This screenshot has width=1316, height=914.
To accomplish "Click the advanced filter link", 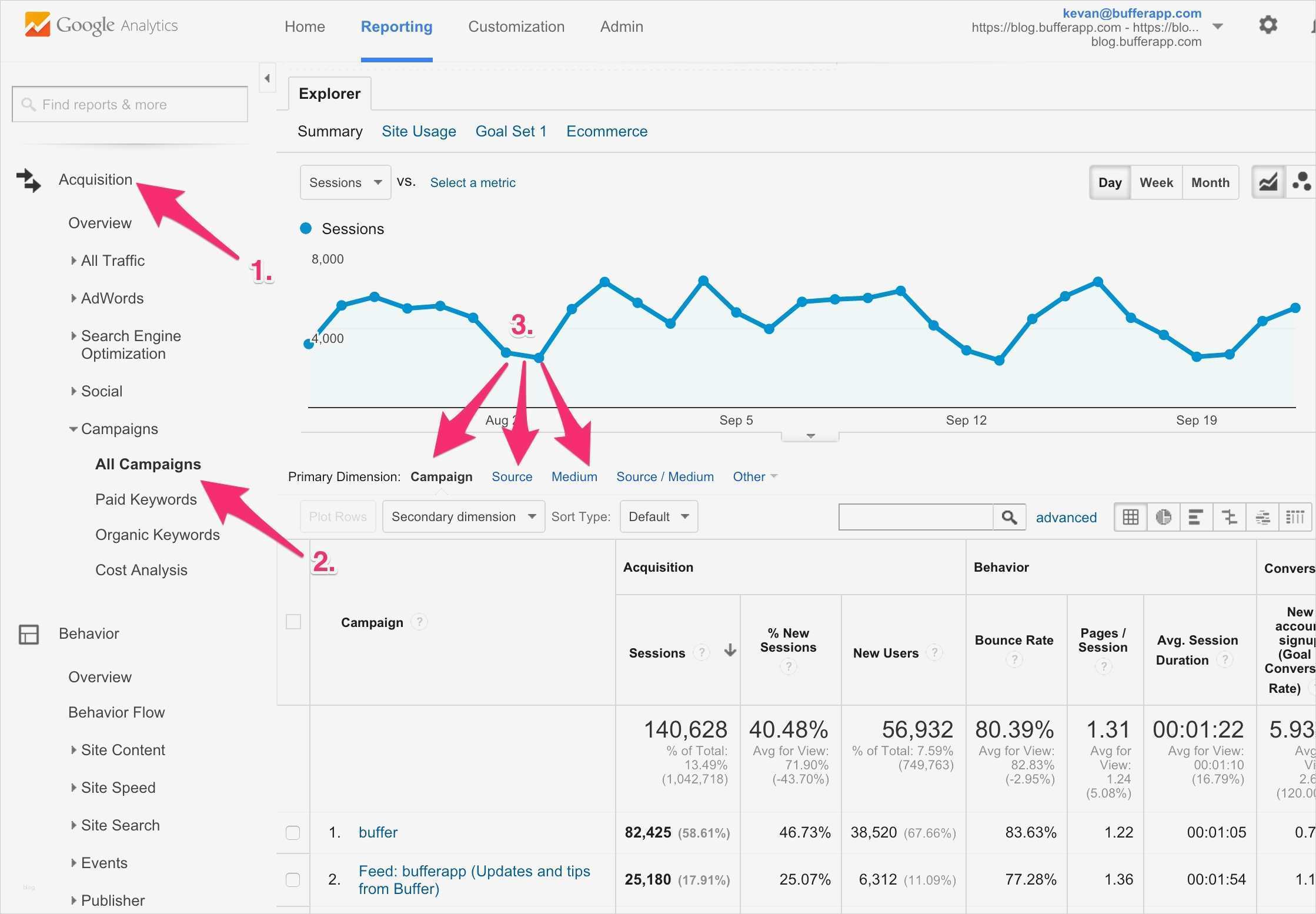I will (1066, 517).
